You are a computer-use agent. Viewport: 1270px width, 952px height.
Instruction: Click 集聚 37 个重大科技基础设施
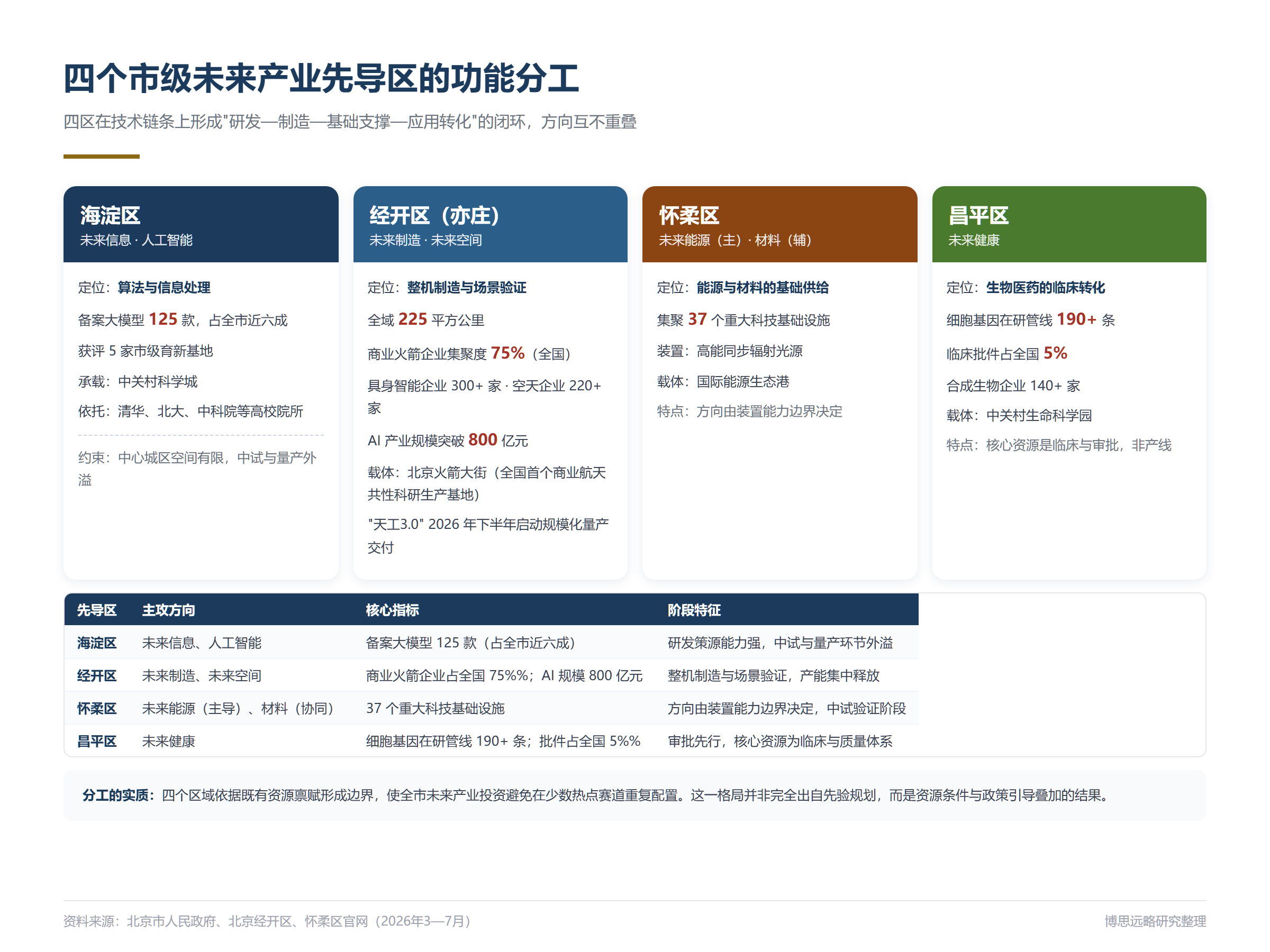pyautogui.click(x=743, y=319)
